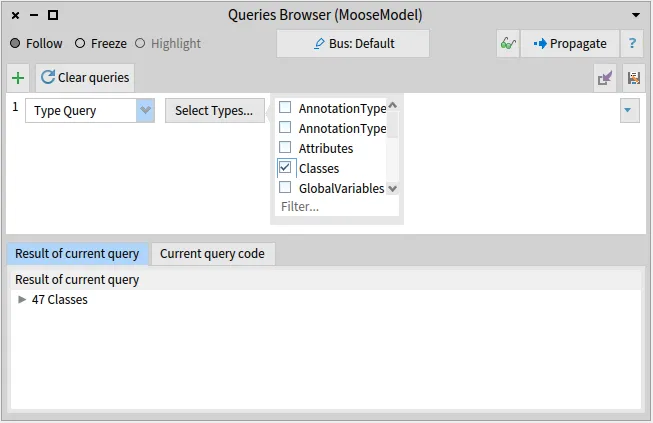The image size is (653, 423).
Task: Click the import queries icon button
Action: (605, 78)
